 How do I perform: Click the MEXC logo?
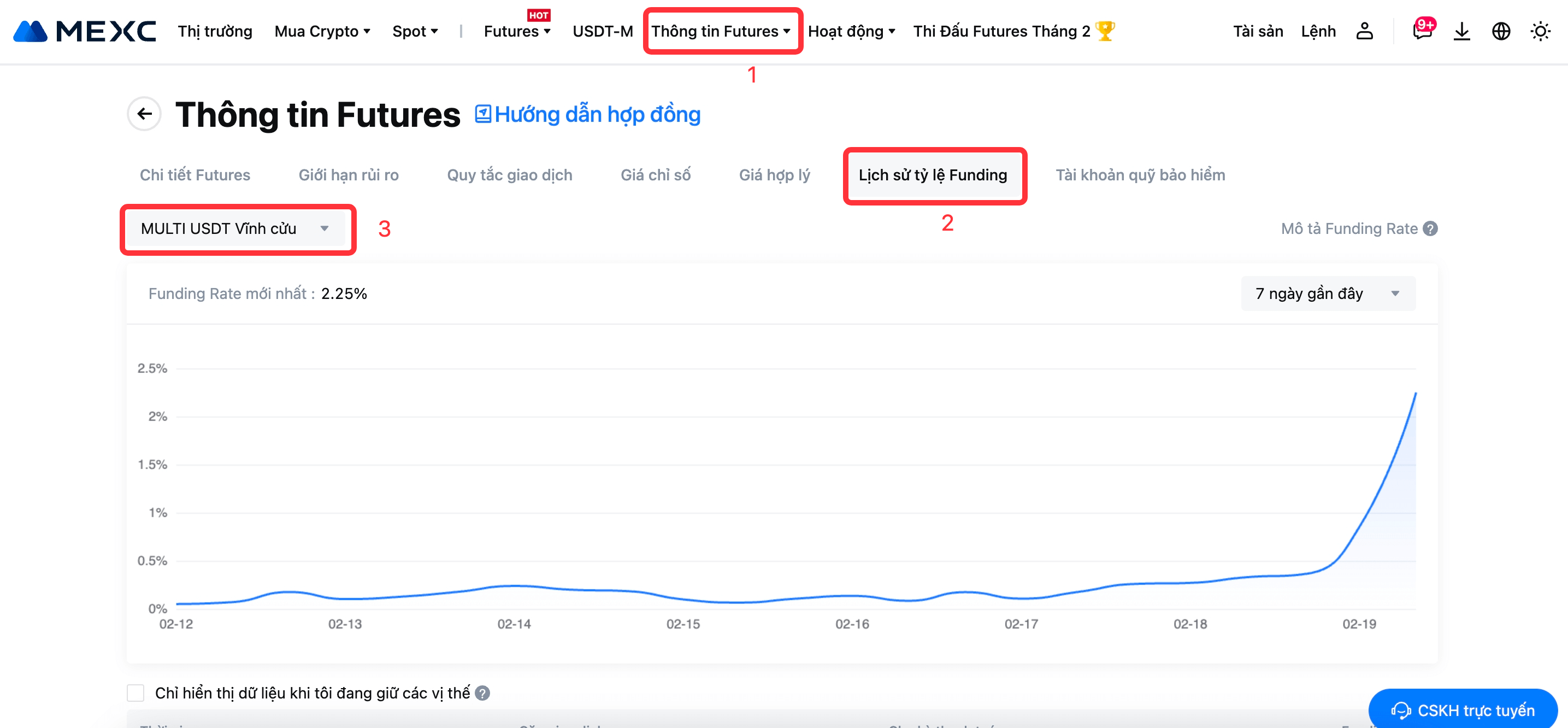point(85,31)
